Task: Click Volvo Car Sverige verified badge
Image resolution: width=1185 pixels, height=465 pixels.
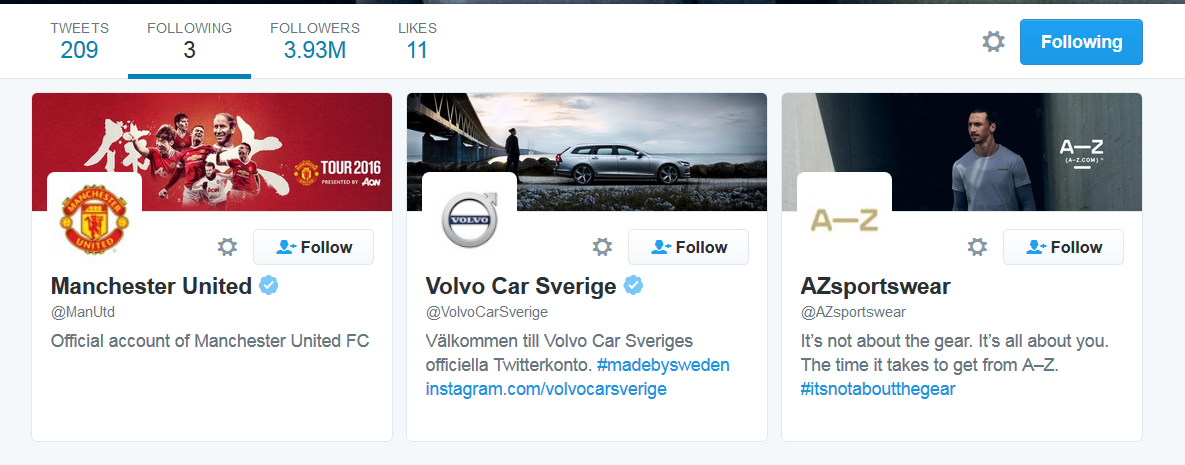Action: (633, 286)
